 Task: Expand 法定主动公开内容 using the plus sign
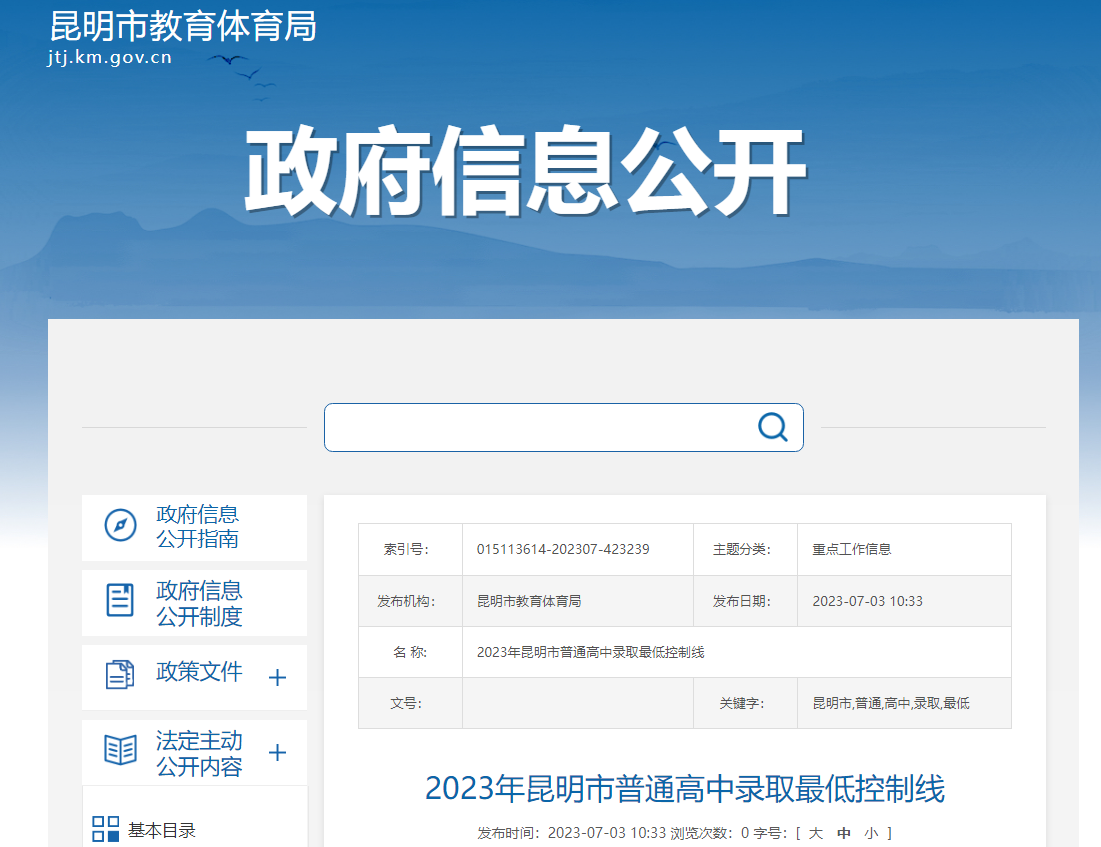[x=278, y=753]
